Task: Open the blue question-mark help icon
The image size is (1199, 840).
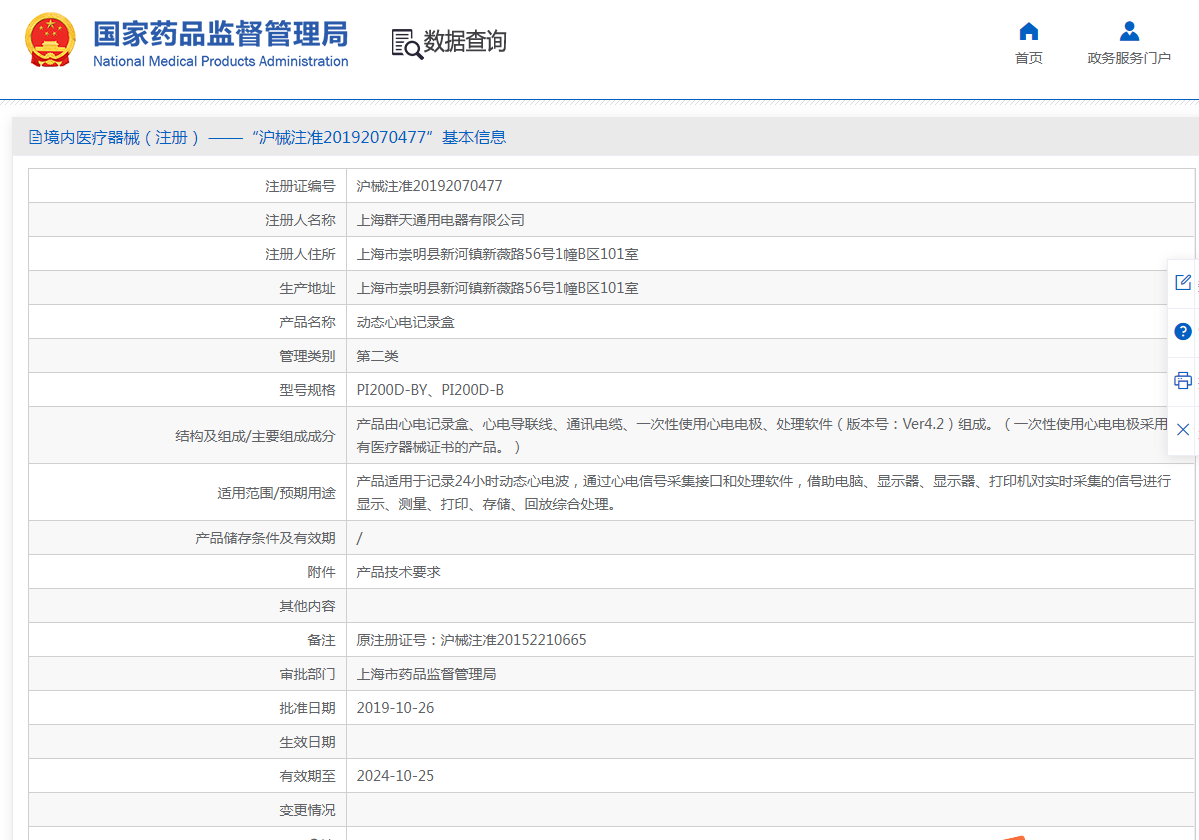Action: click(x=1183, y=332)
